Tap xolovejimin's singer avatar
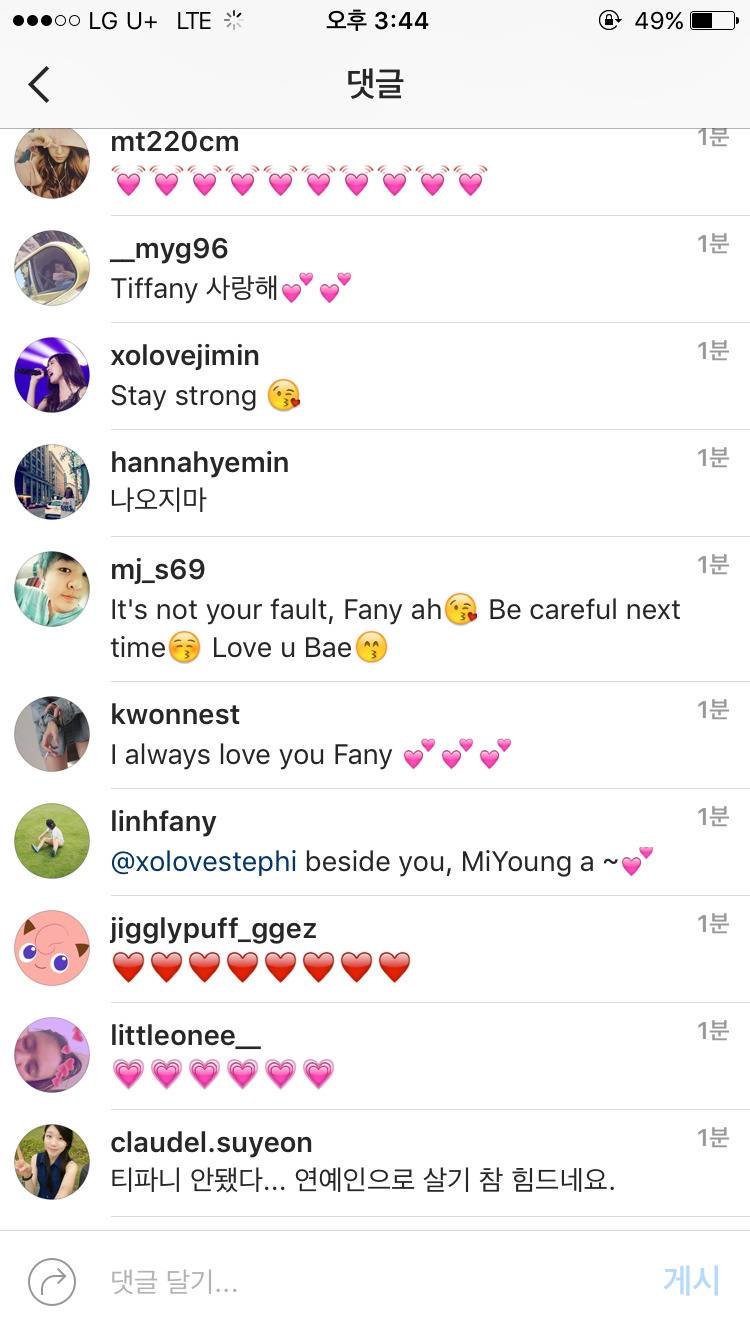This screenshot has width=750, height=1334. (52, 375)
